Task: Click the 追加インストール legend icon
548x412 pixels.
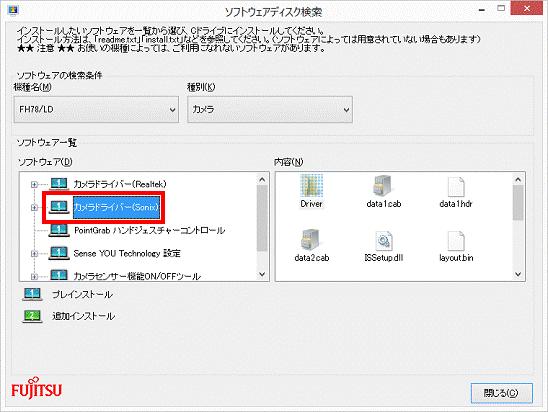Action: click(x=32, y=316)
